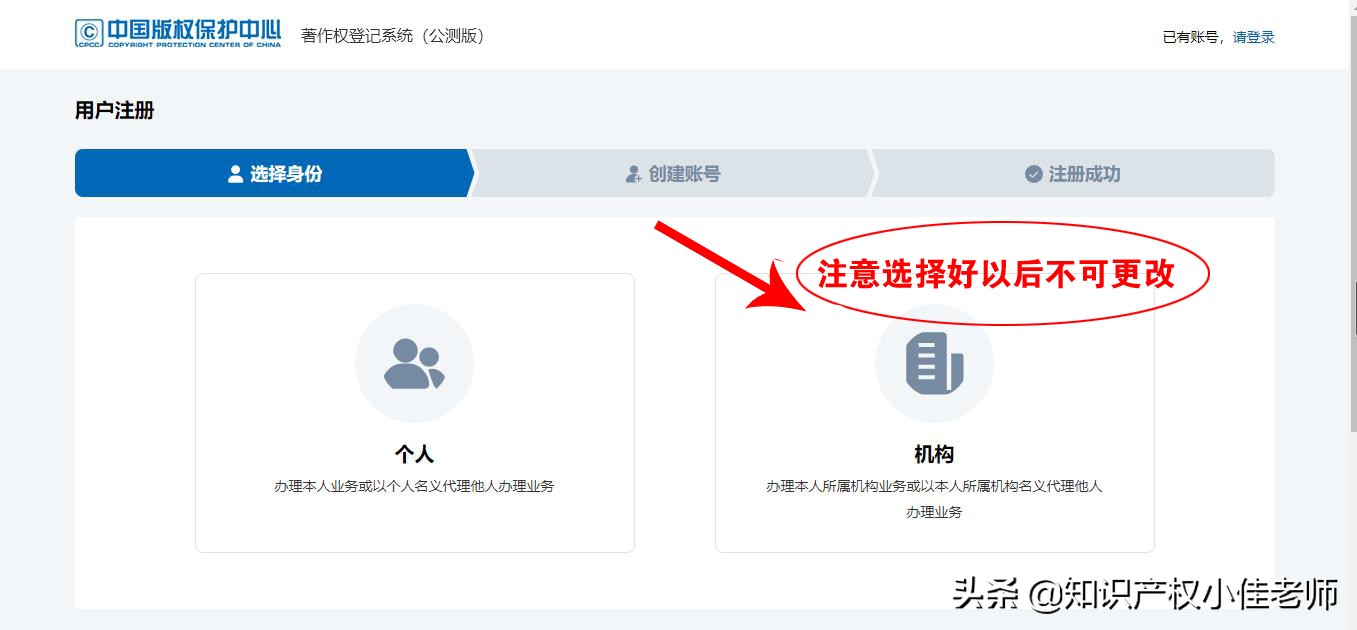Click the person icon in 选择身份 step
The image size is (1357, 630).
(x=234, y=172)
